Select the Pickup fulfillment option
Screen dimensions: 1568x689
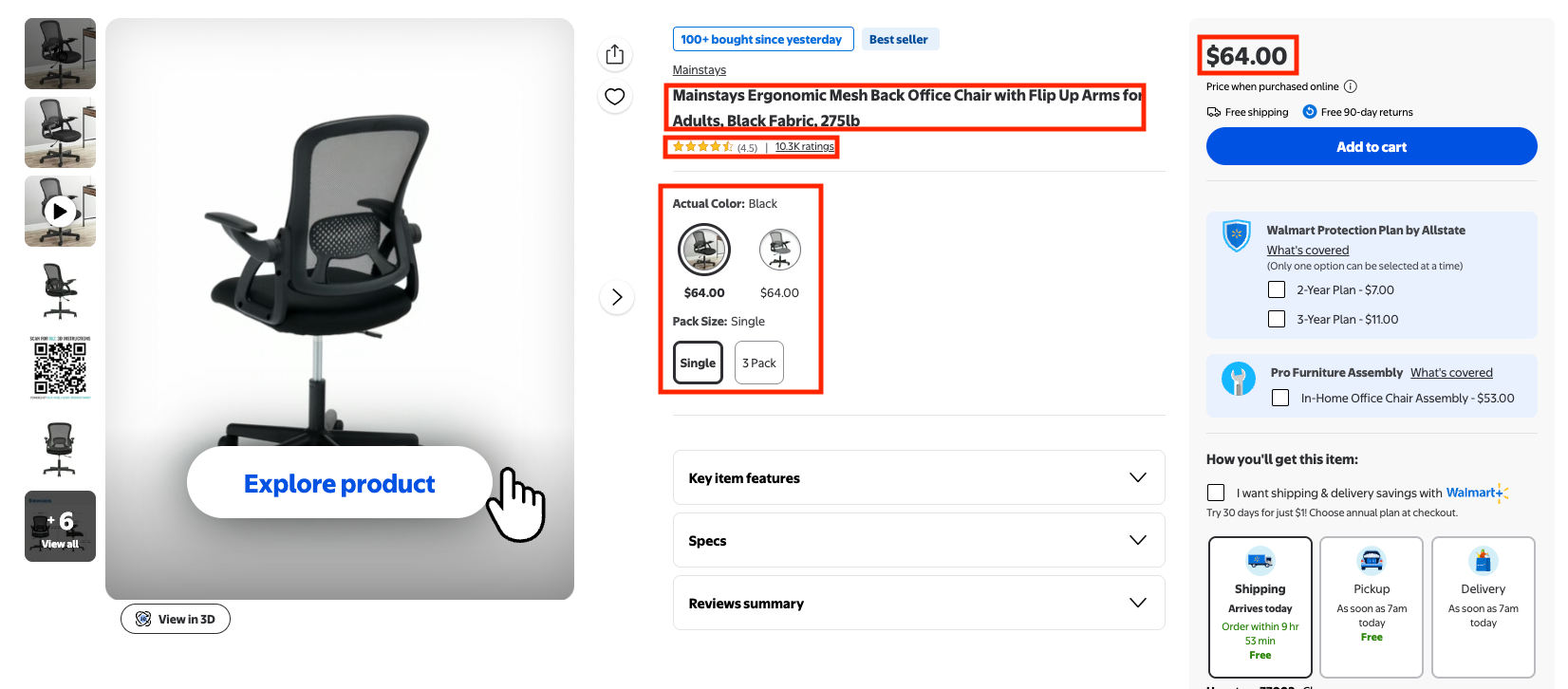1372,607
